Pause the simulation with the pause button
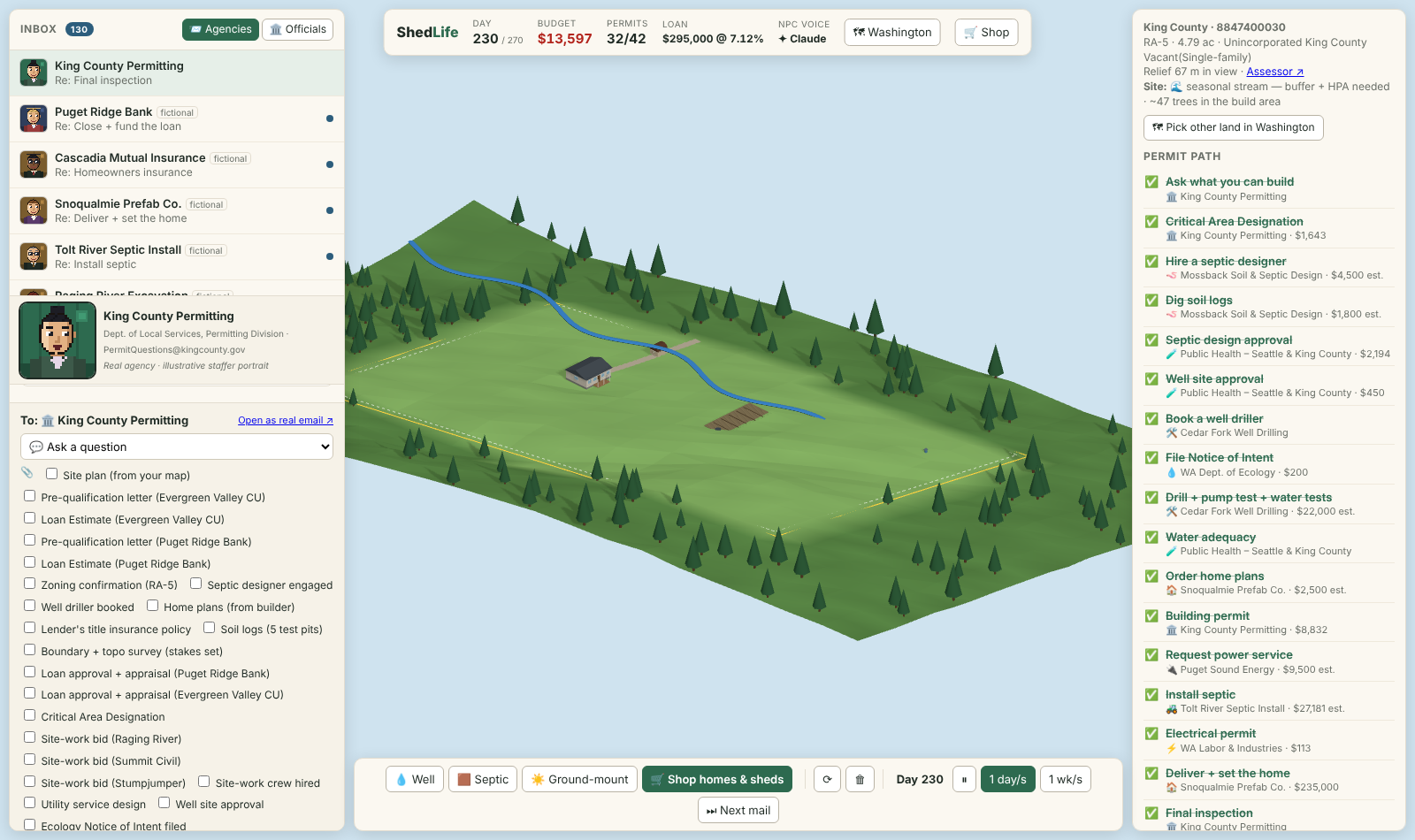This screenshot has height=840, width=1415. point(964,779)
